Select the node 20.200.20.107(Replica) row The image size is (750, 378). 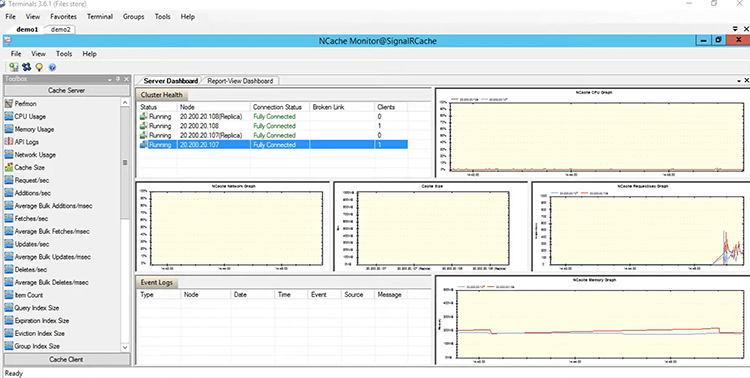273,135
